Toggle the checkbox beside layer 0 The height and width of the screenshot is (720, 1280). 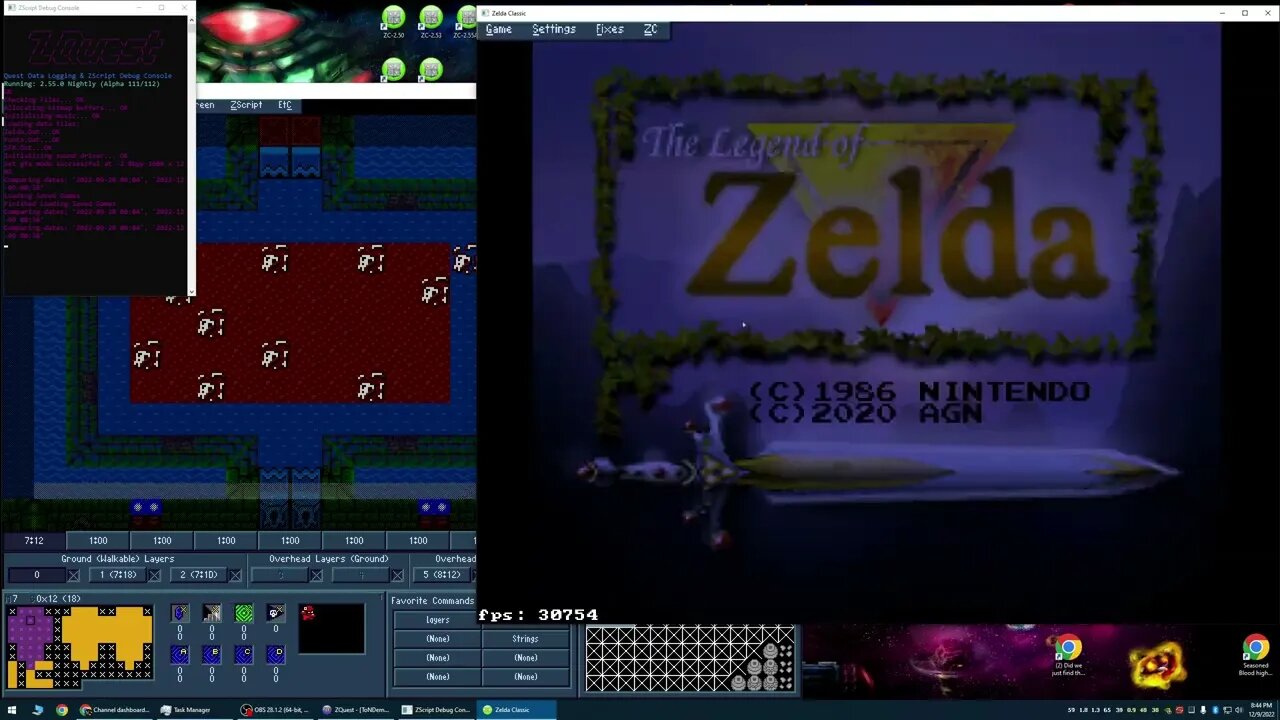[73, 575]
